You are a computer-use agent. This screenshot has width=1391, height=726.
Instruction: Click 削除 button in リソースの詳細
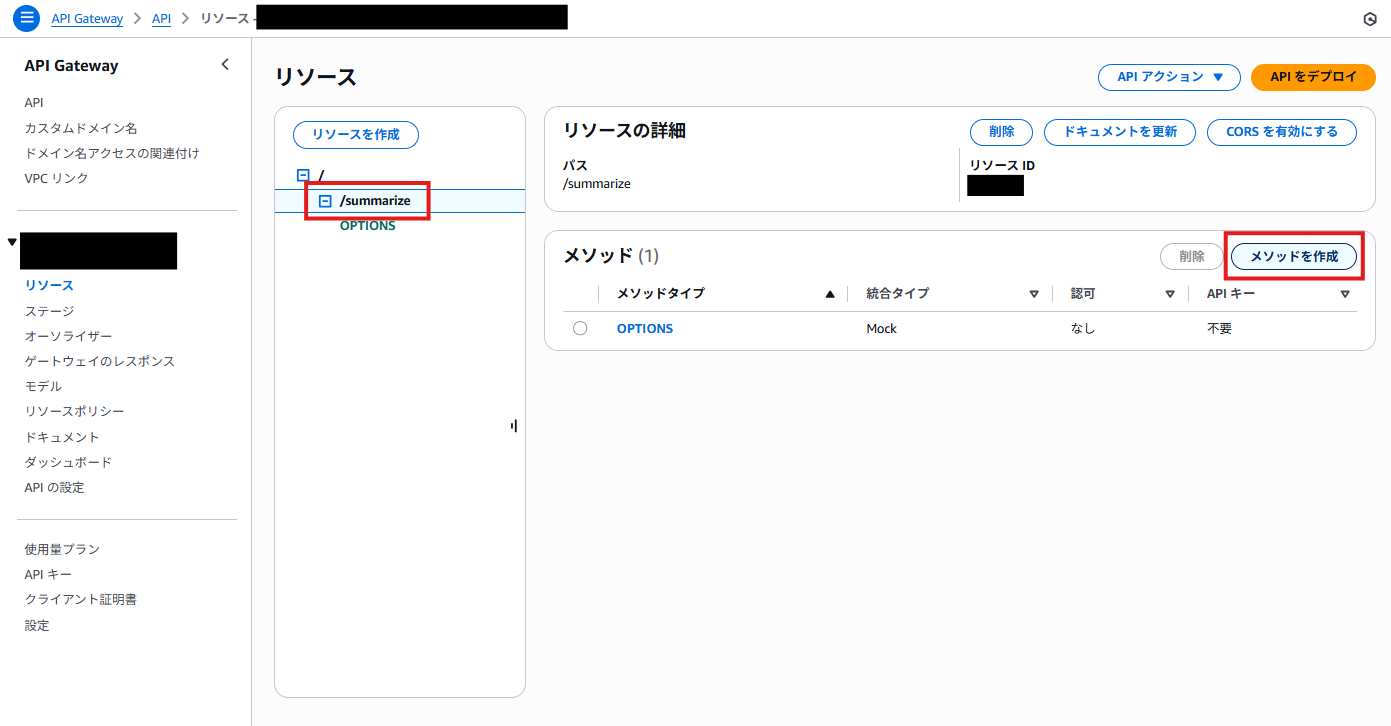[1001, 132]
